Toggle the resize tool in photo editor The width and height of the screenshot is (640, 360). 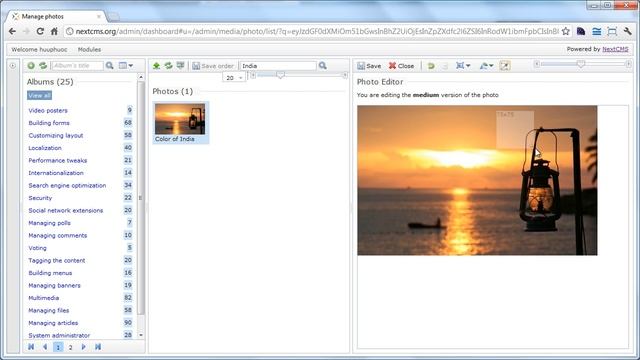[505, 66]
